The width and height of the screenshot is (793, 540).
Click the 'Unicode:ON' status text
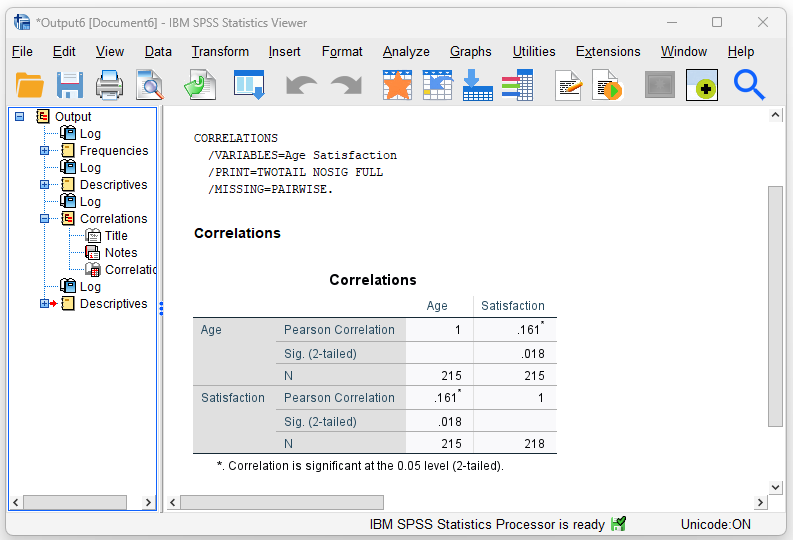(x=716, y=524)
